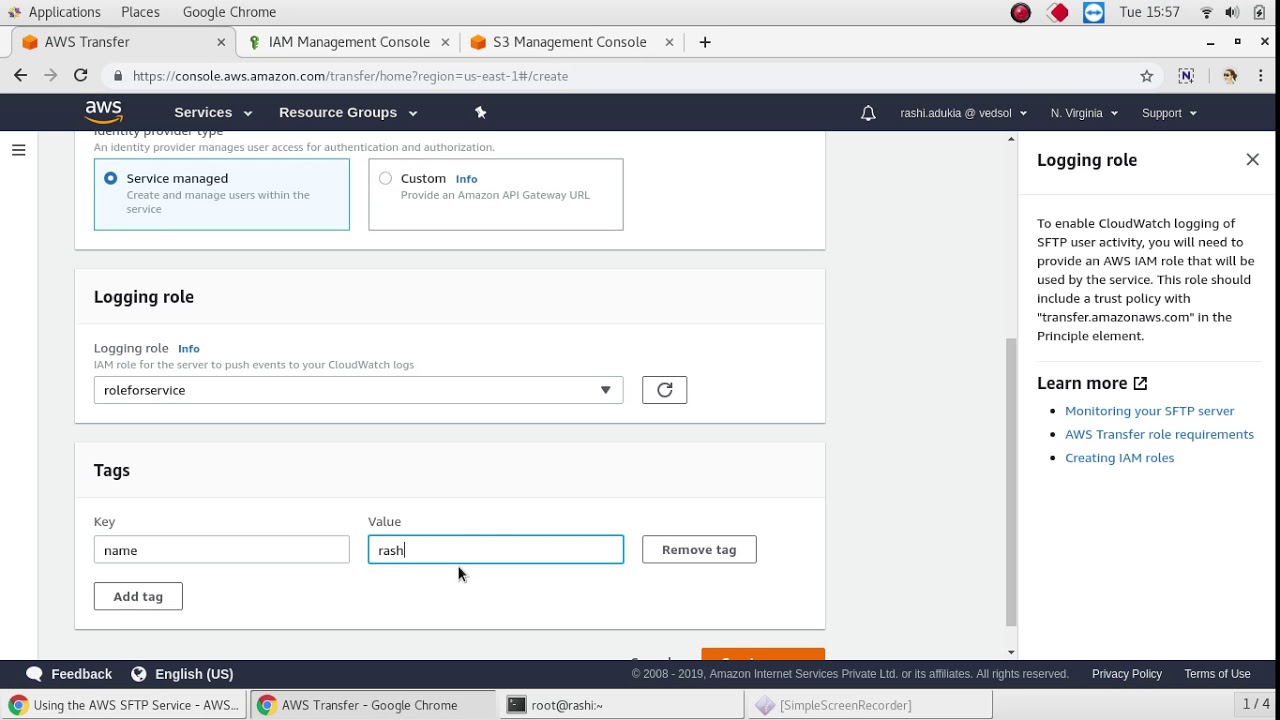Open the rashi.adukia account dropdown

tap(963, 113)
